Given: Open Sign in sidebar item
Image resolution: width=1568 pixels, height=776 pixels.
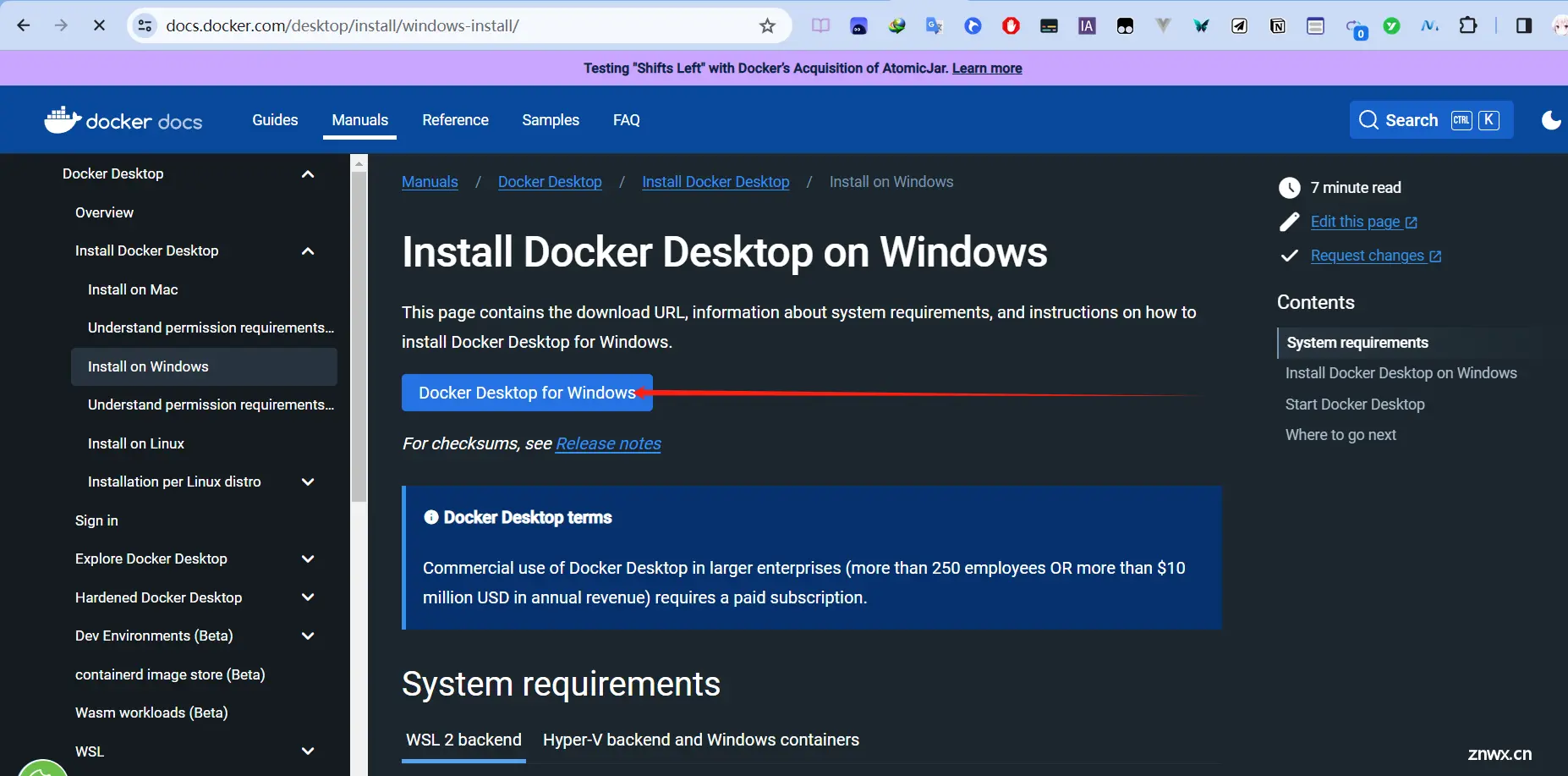Looking at the screenshot, I should click(x=96, y=520).
